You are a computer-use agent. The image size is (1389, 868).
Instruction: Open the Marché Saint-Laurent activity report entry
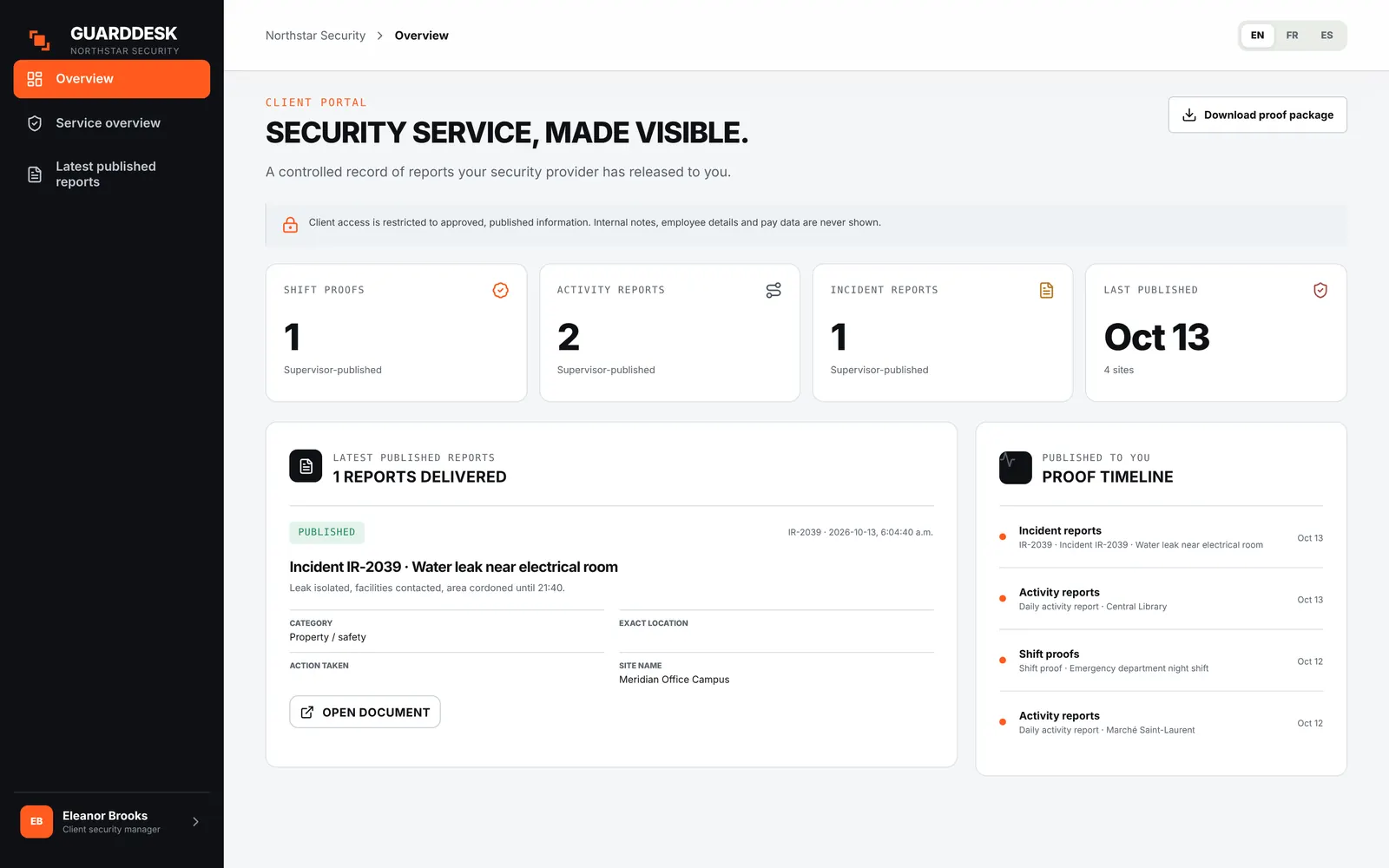1161,722
